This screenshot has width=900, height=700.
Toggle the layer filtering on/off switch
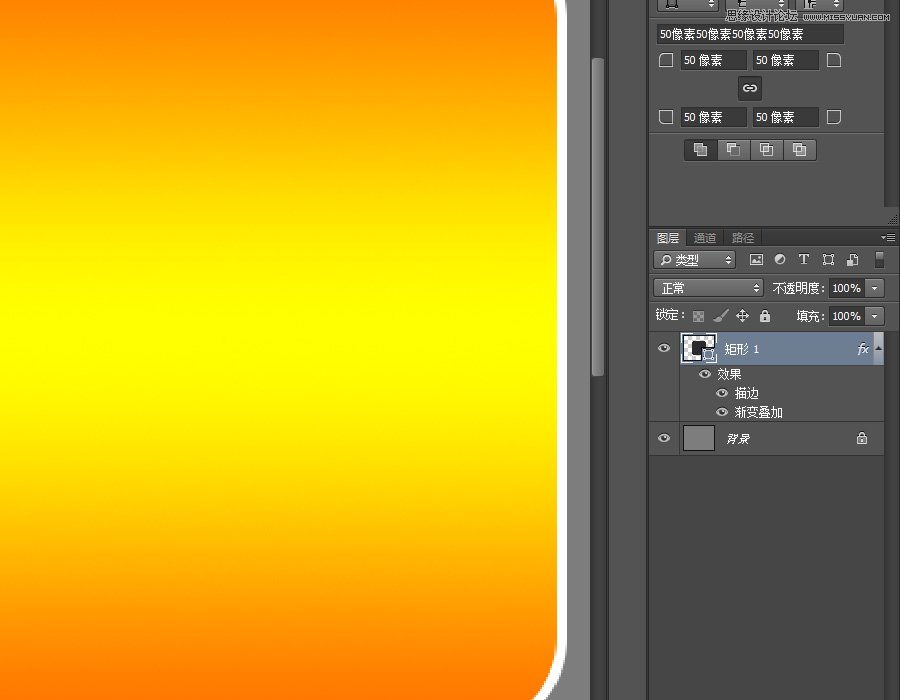(x=879, y=260)
